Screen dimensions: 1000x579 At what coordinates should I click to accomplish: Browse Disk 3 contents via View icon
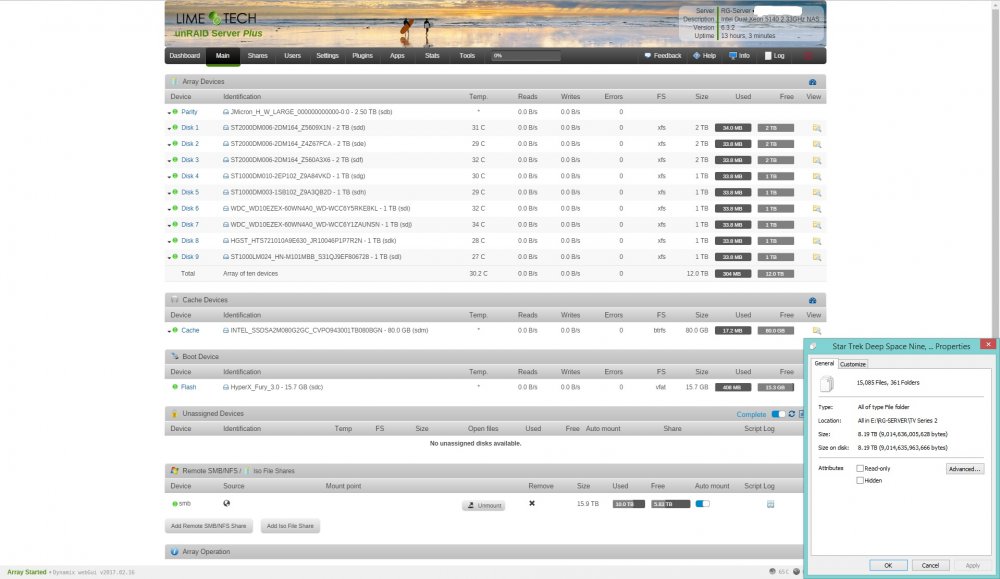click(816, 160)
